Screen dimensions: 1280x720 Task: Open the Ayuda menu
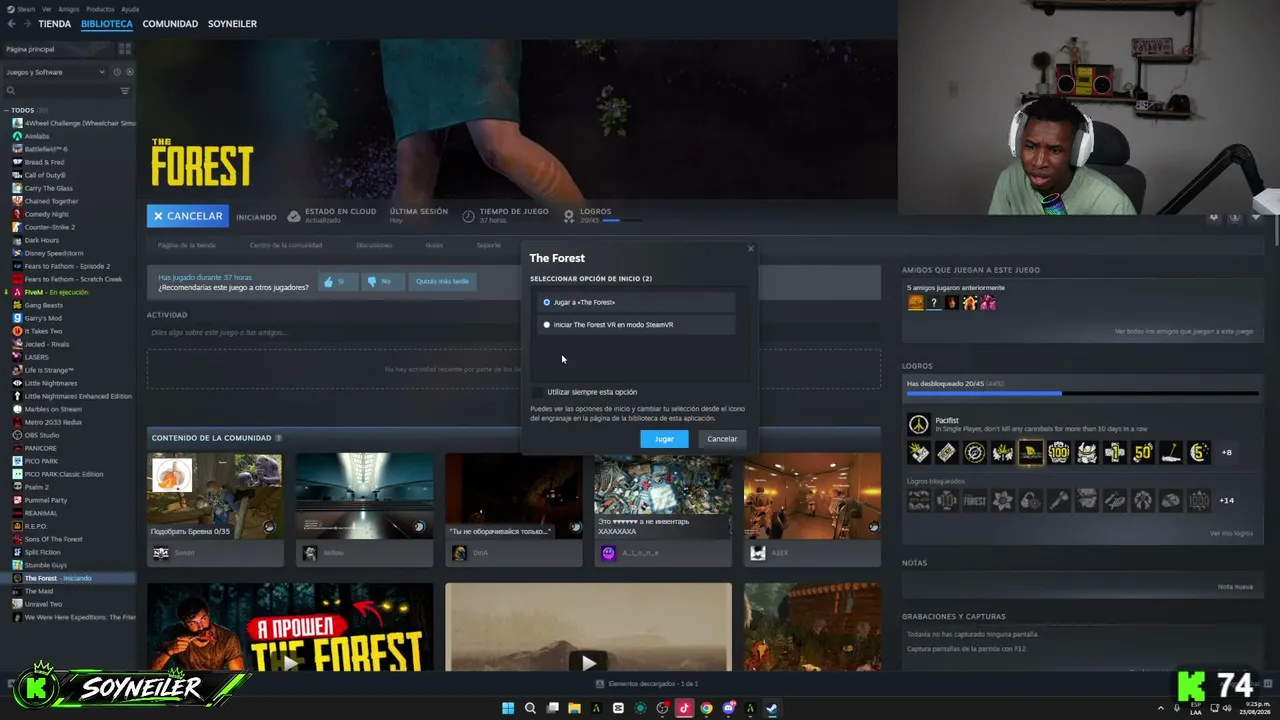pyautogui.click(x=130, y=9)
